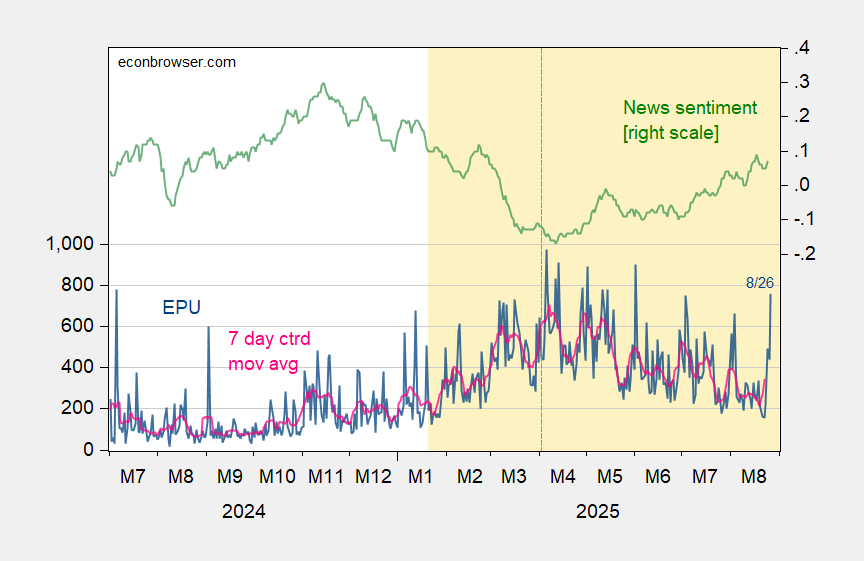
Task: Select the M9 month tick label
Action: click(x=229, y=477)
